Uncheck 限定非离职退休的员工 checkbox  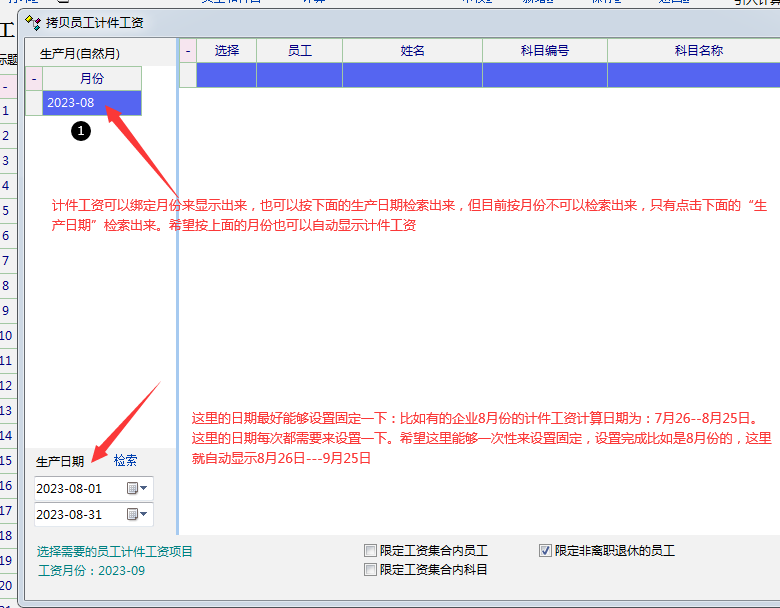[545, 551]
